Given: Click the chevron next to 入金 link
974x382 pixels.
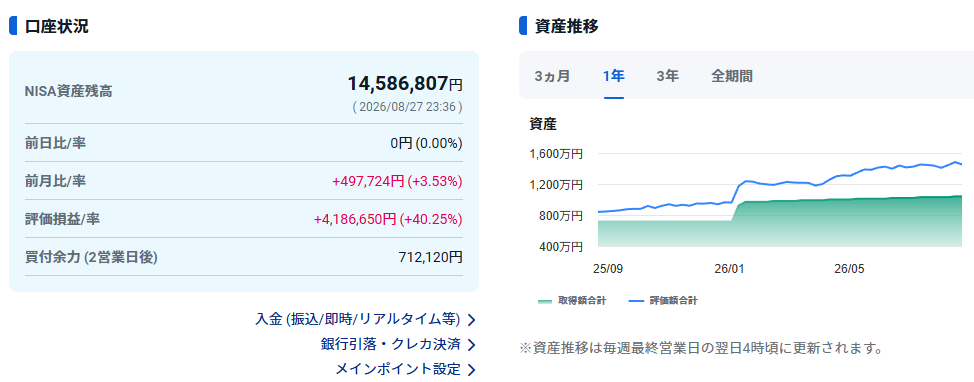Looking at the screenshot, I should (471, 320).
